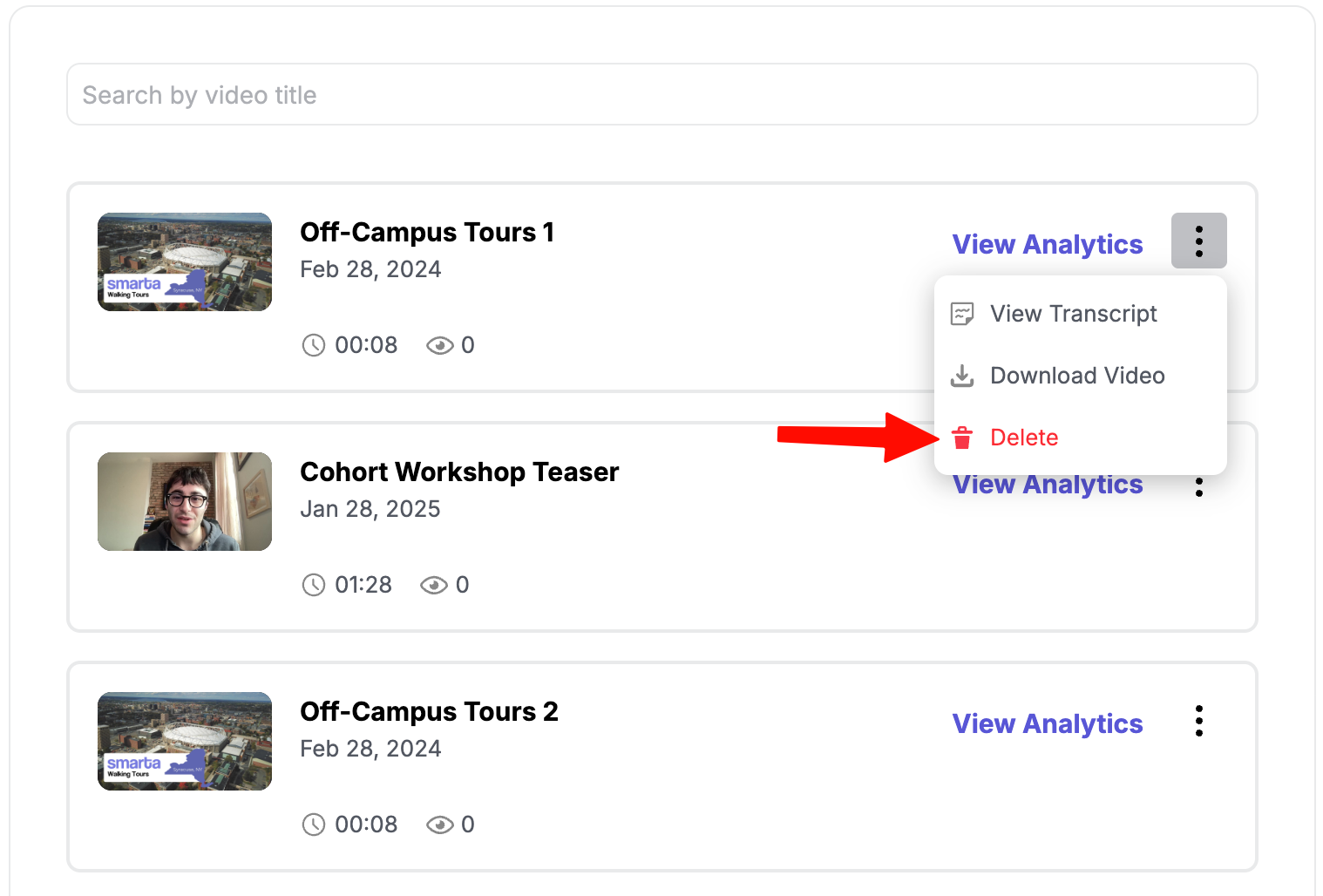Open options menu for Cohort Workshop Teaser
The width and height of the screenshot is (1323, 896).
[1199, 488]
